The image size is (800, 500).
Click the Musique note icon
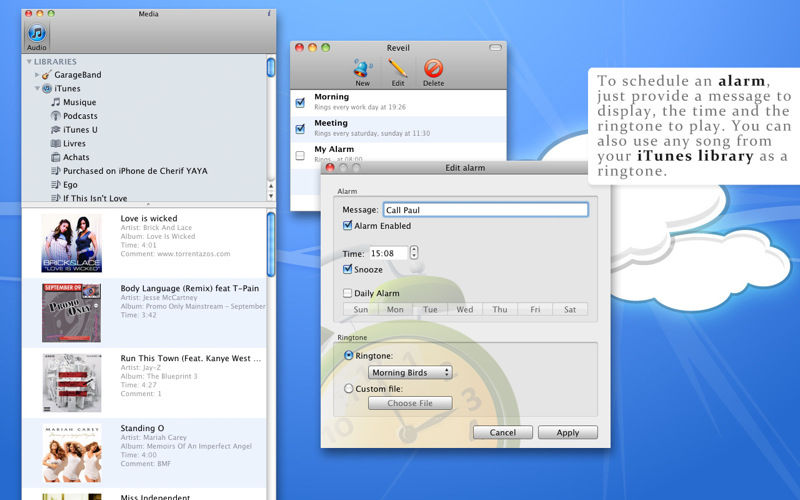point(56,102)
